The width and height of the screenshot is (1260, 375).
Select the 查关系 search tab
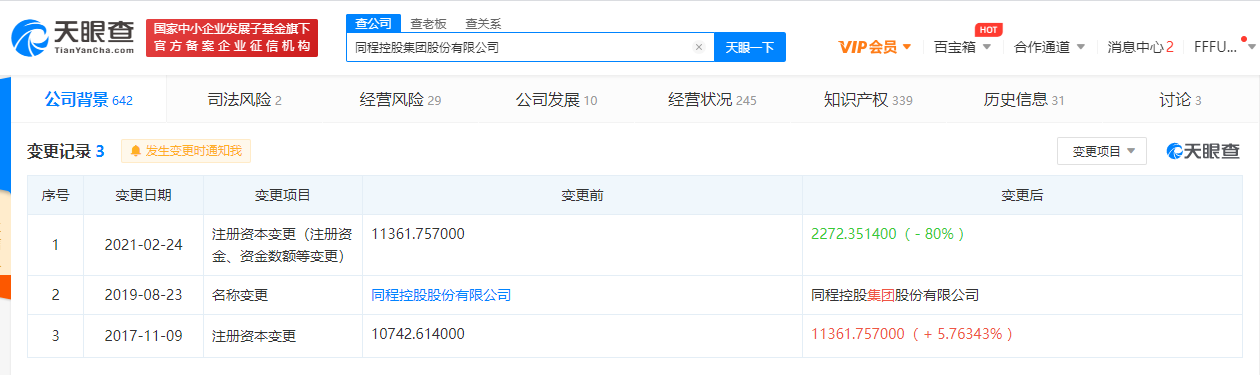483,23
